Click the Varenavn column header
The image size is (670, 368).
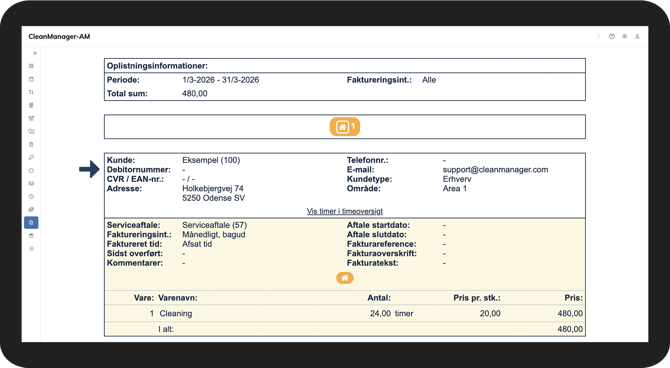tap(178, 298)
